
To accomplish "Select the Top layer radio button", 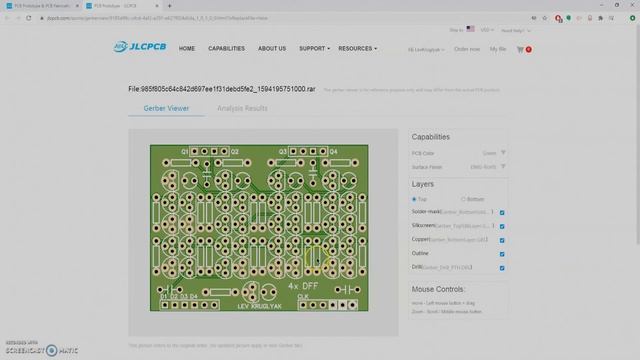I will point(414,199).
